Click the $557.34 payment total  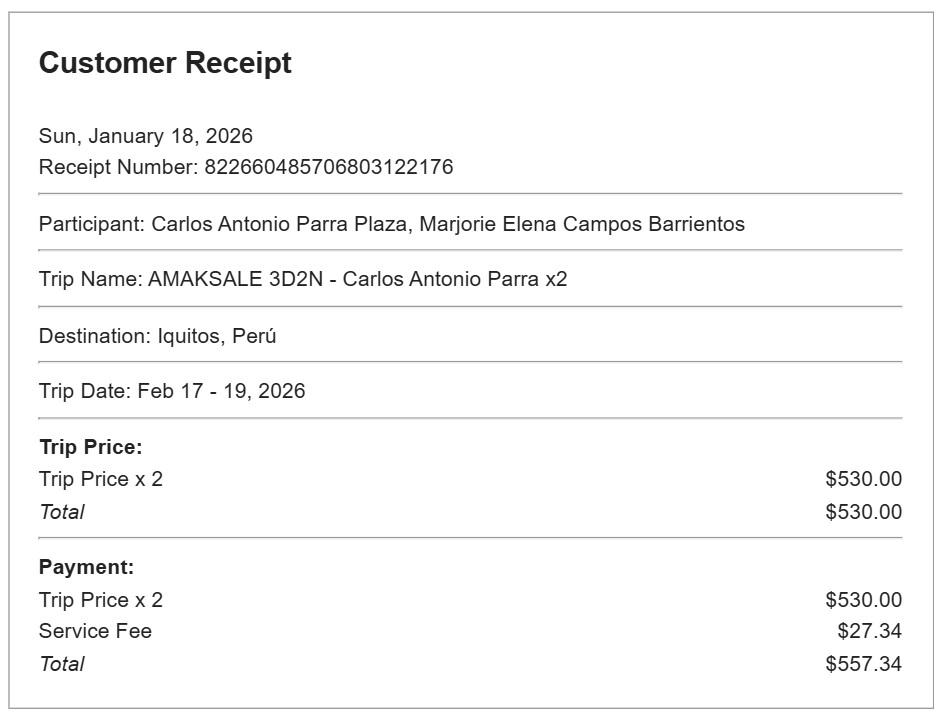[x=863, y=664]
